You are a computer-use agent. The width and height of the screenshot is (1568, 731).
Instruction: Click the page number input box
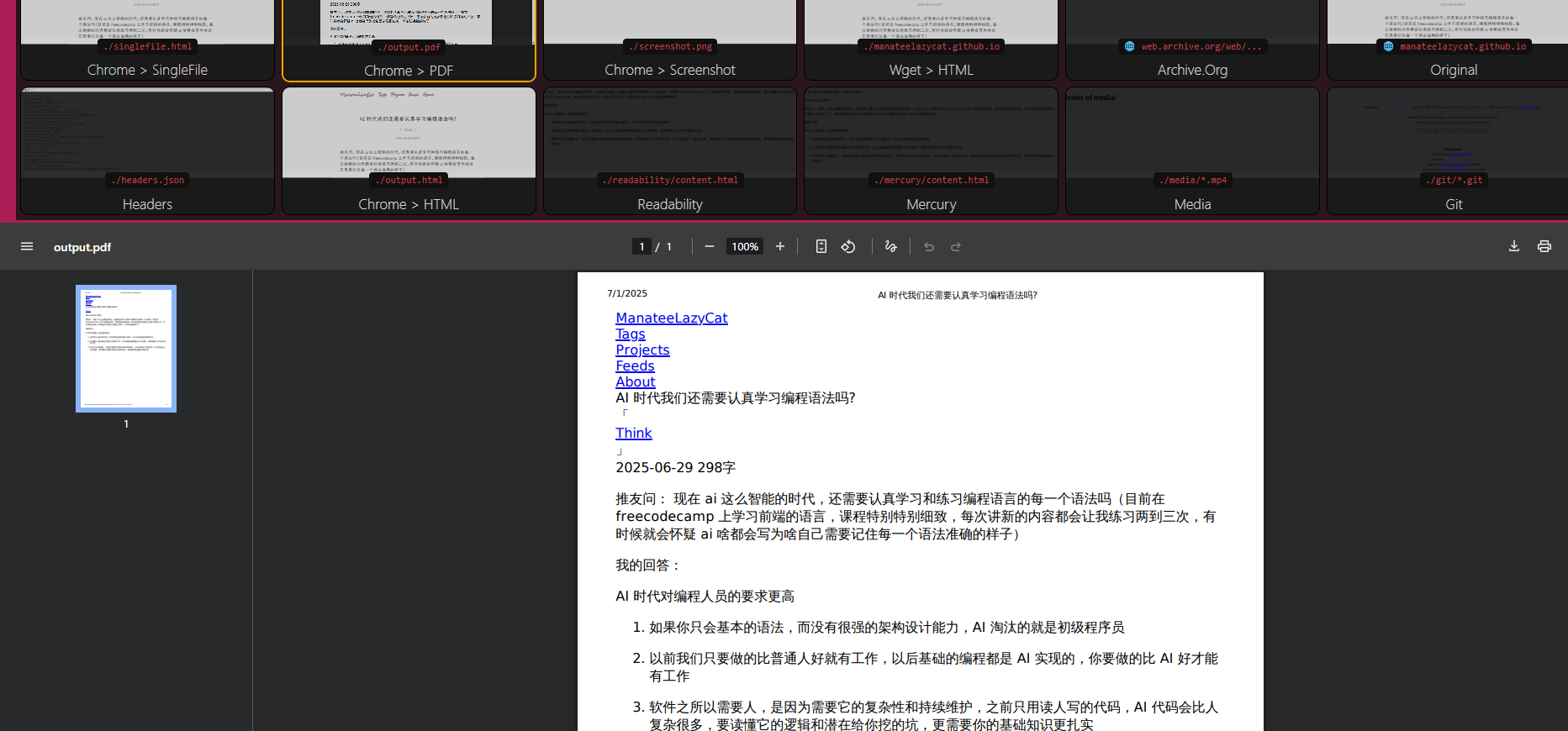tap(641, 246)
